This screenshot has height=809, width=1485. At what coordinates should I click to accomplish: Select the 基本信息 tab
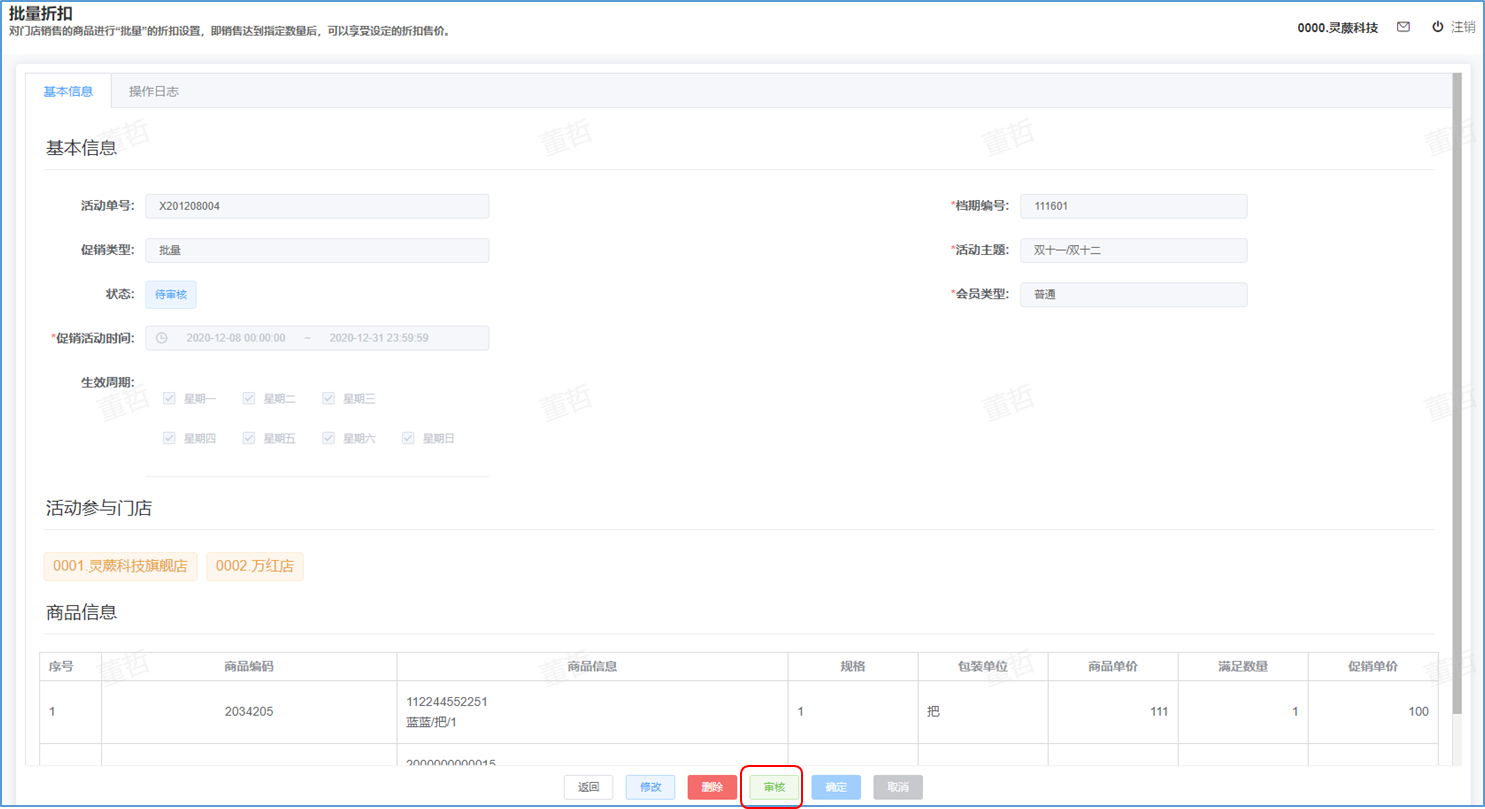68,91
